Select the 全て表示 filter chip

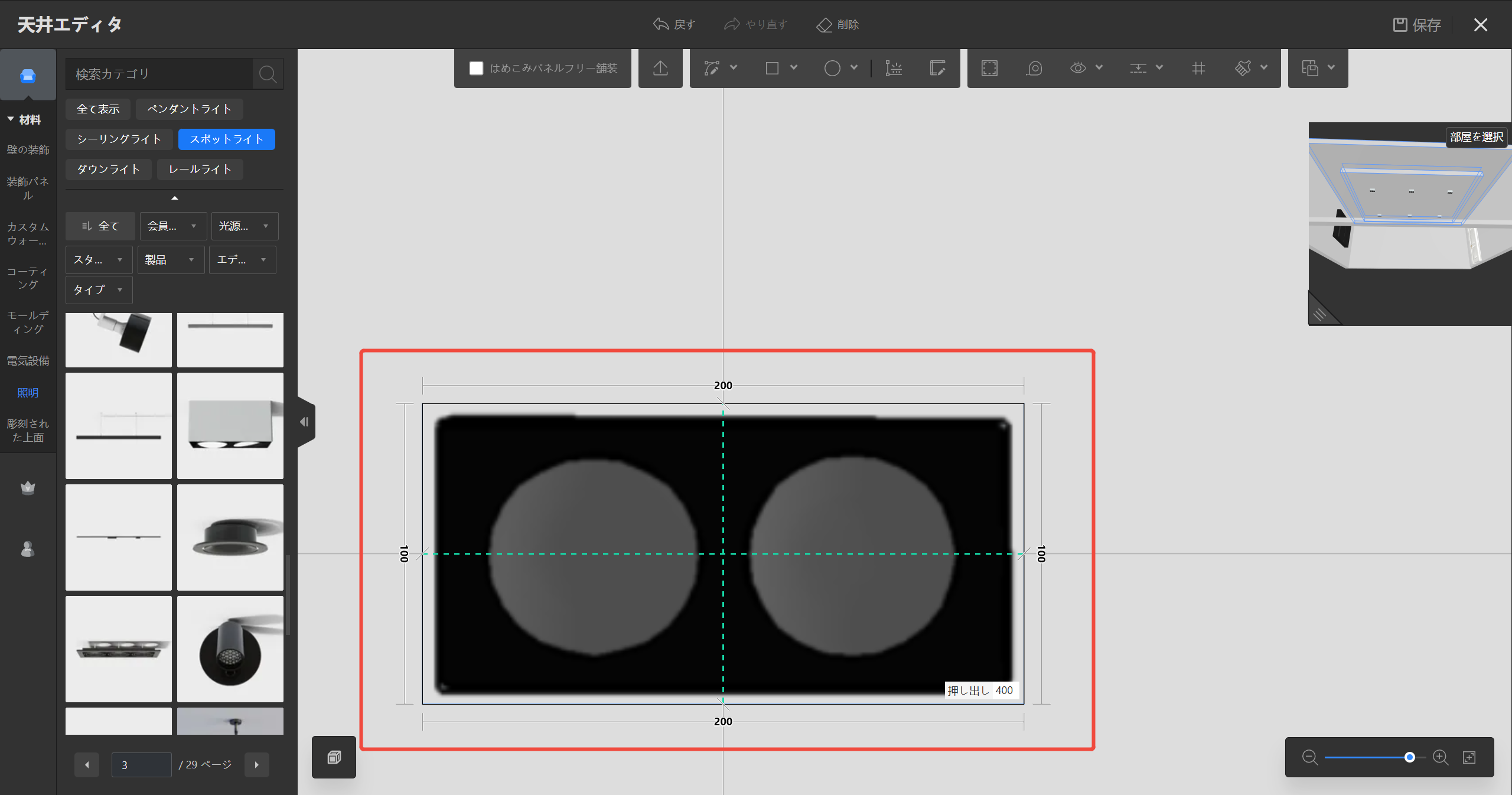(x=98, y=109)
